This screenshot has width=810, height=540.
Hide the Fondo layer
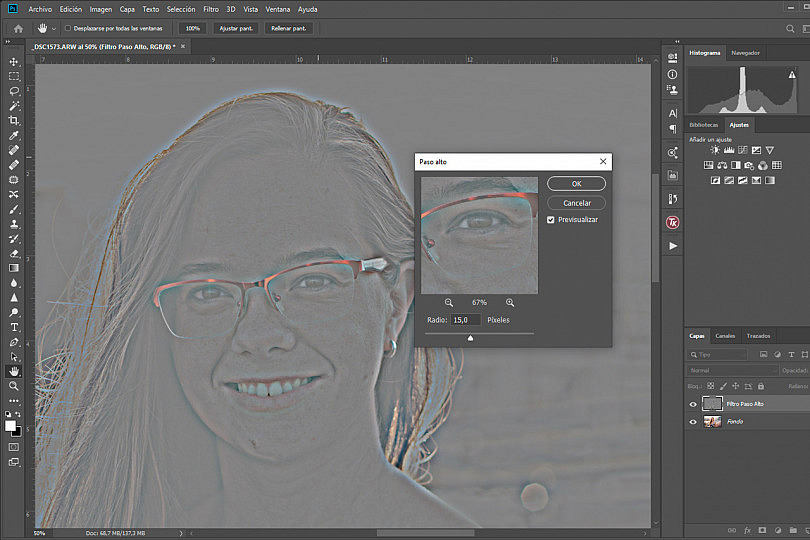coord(693,422)
